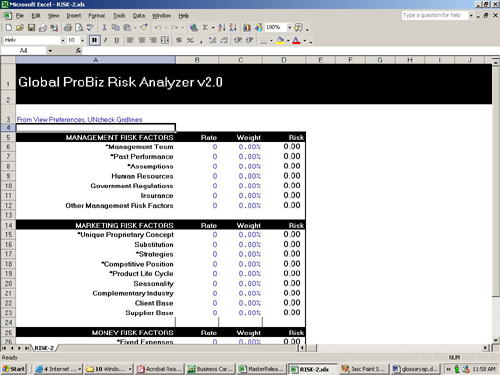Click the AutoSum sigma icon

pos(205,28)
